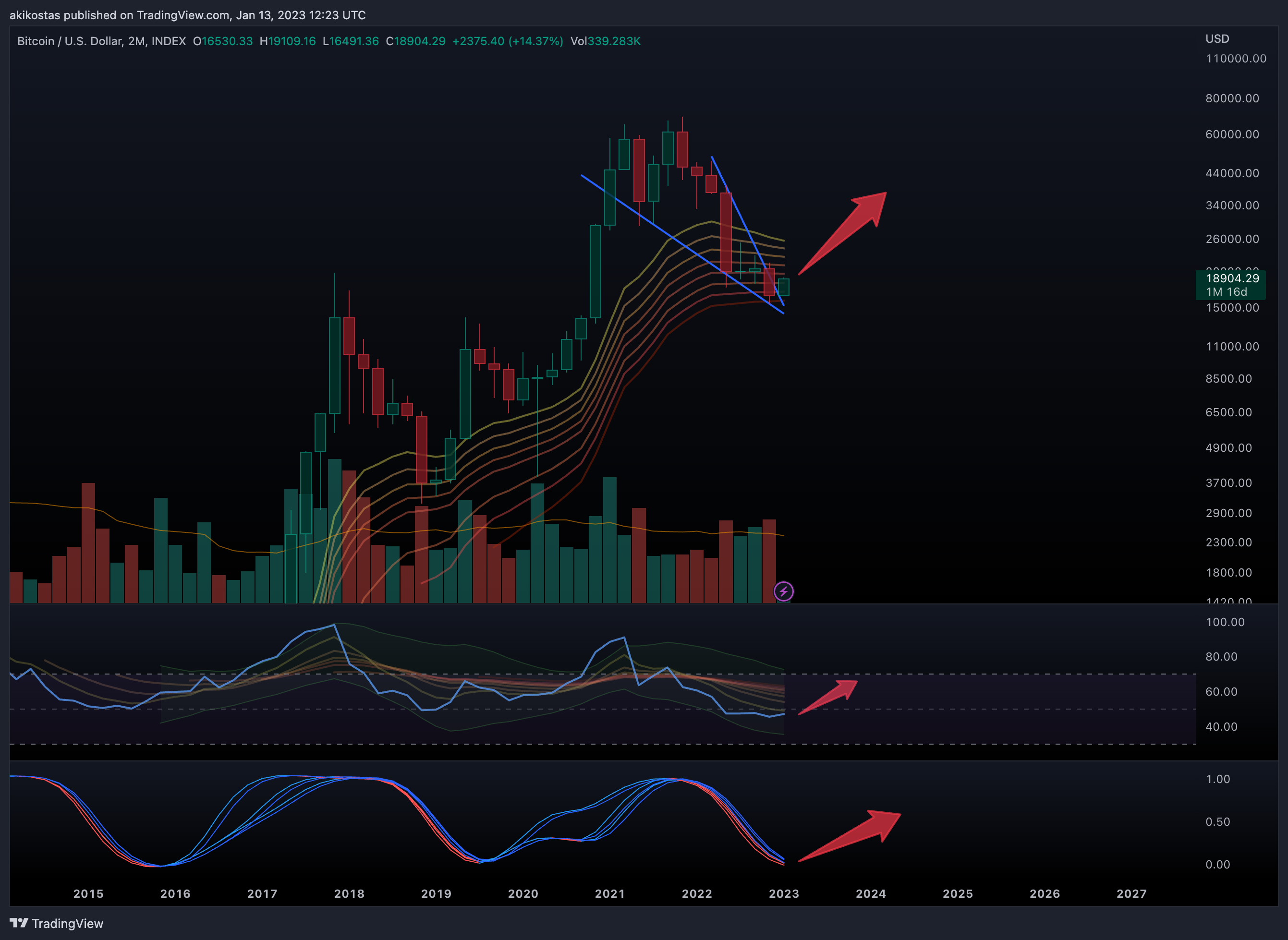Click the Bitcoin / U.S. Dollar symbol title

point(101,41)
